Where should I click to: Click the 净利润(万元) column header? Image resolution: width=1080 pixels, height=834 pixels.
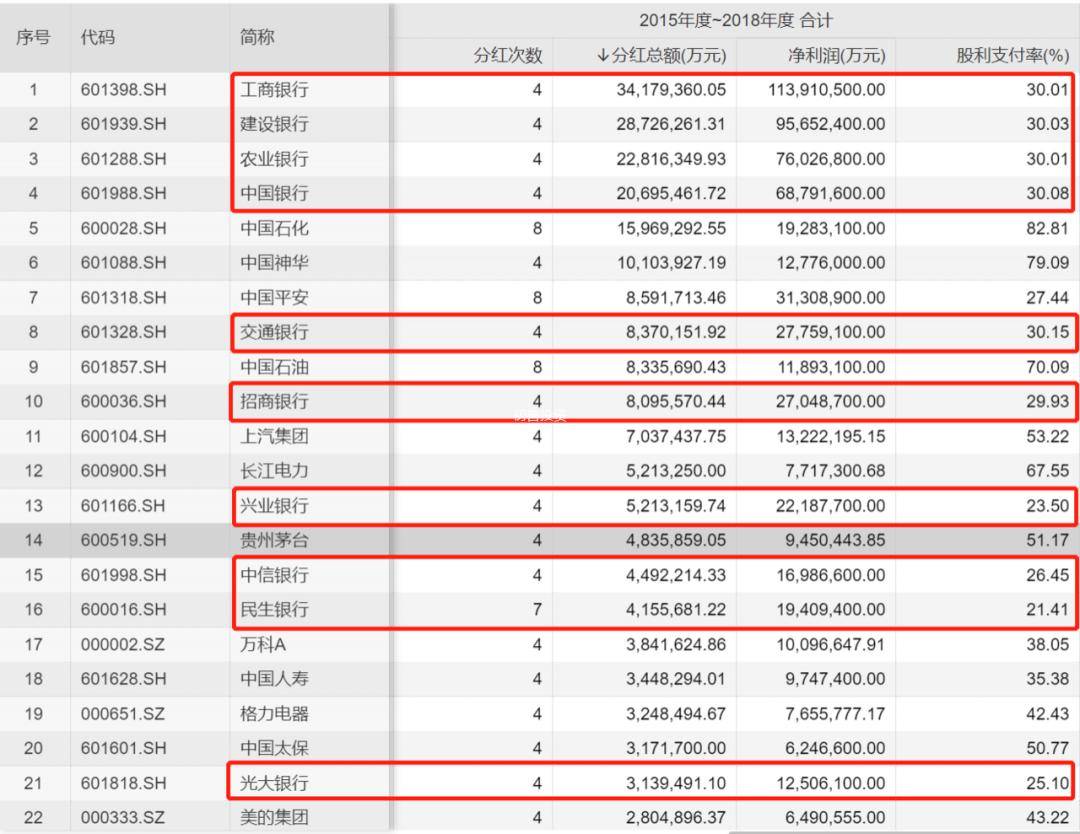coord(836,55)
